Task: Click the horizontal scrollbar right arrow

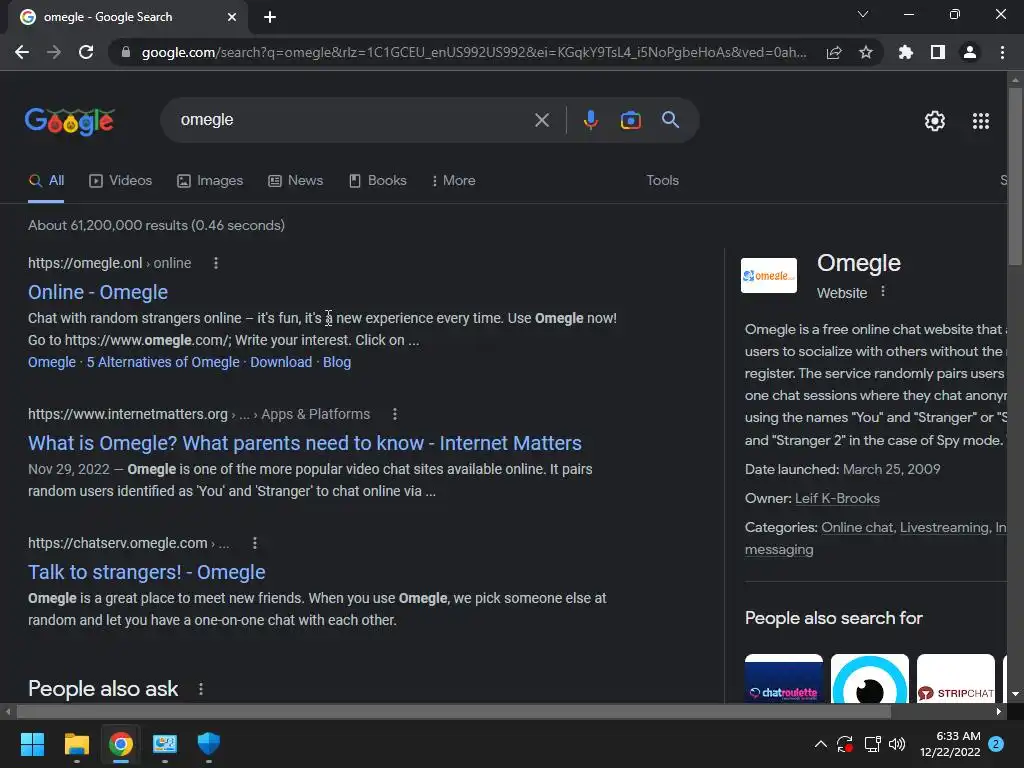Action: 999,711
